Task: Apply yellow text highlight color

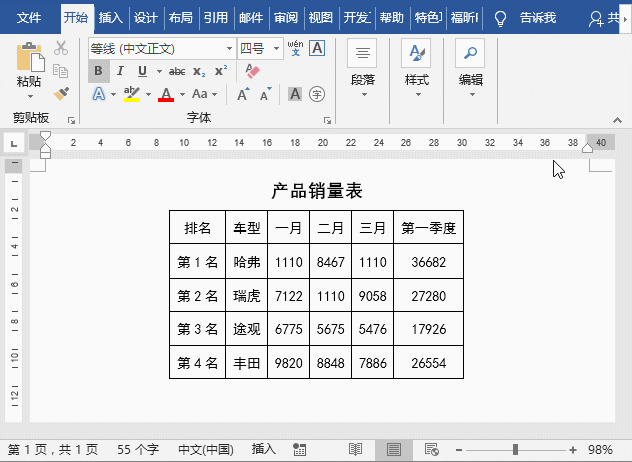Action: tap(132, 94)
